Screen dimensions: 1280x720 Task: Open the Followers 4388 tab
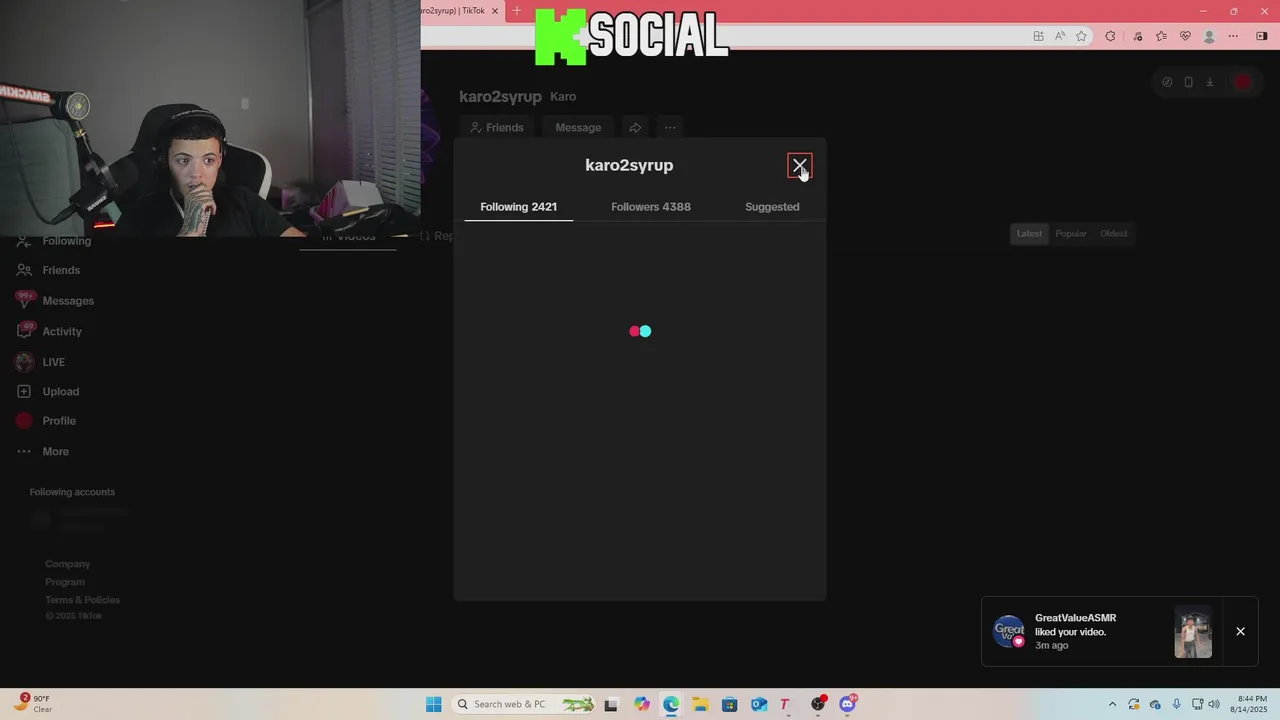(x=651, y=207)
